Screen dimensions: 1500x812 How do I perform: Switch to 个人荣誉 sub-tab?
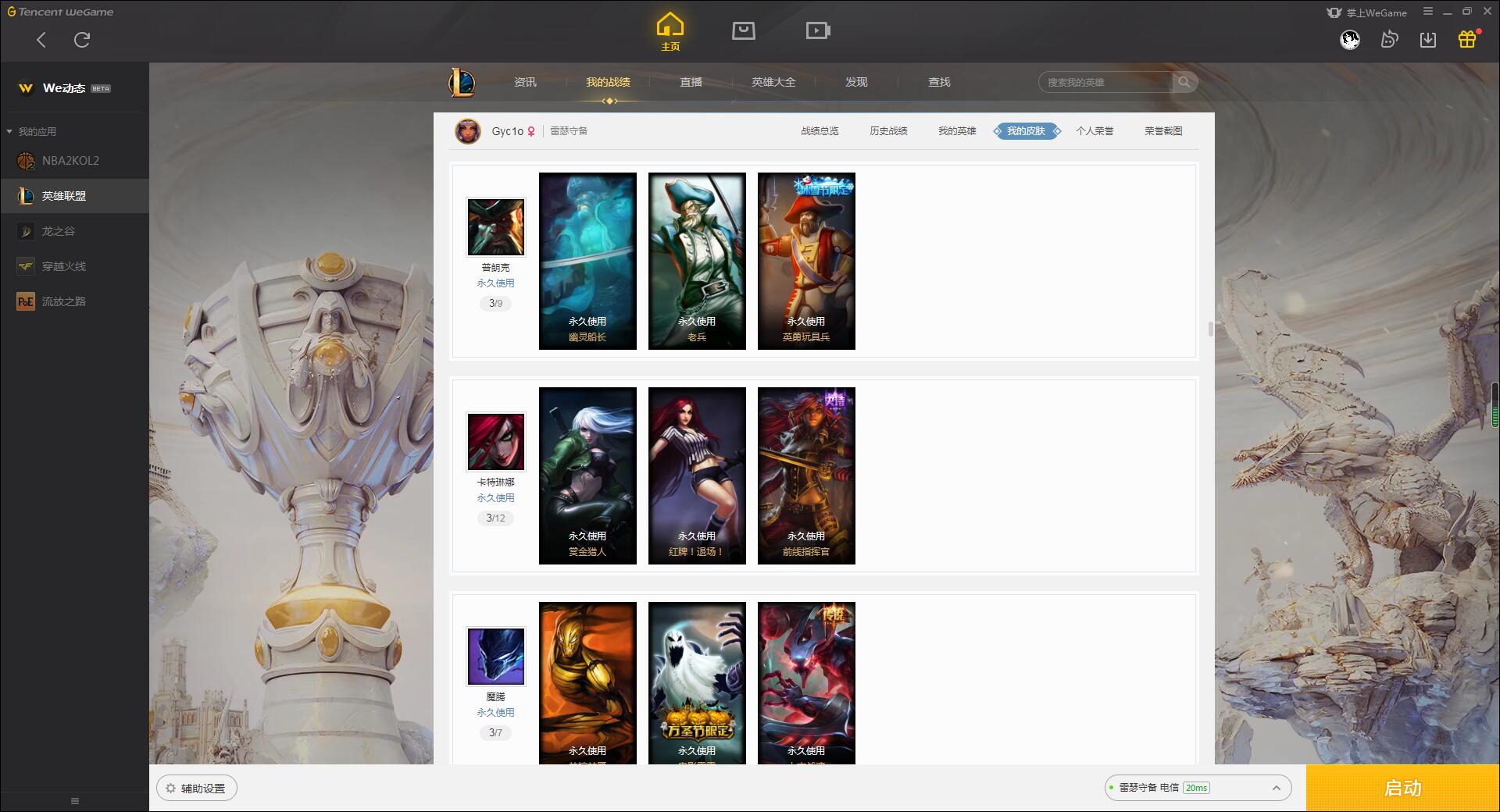1095,131
